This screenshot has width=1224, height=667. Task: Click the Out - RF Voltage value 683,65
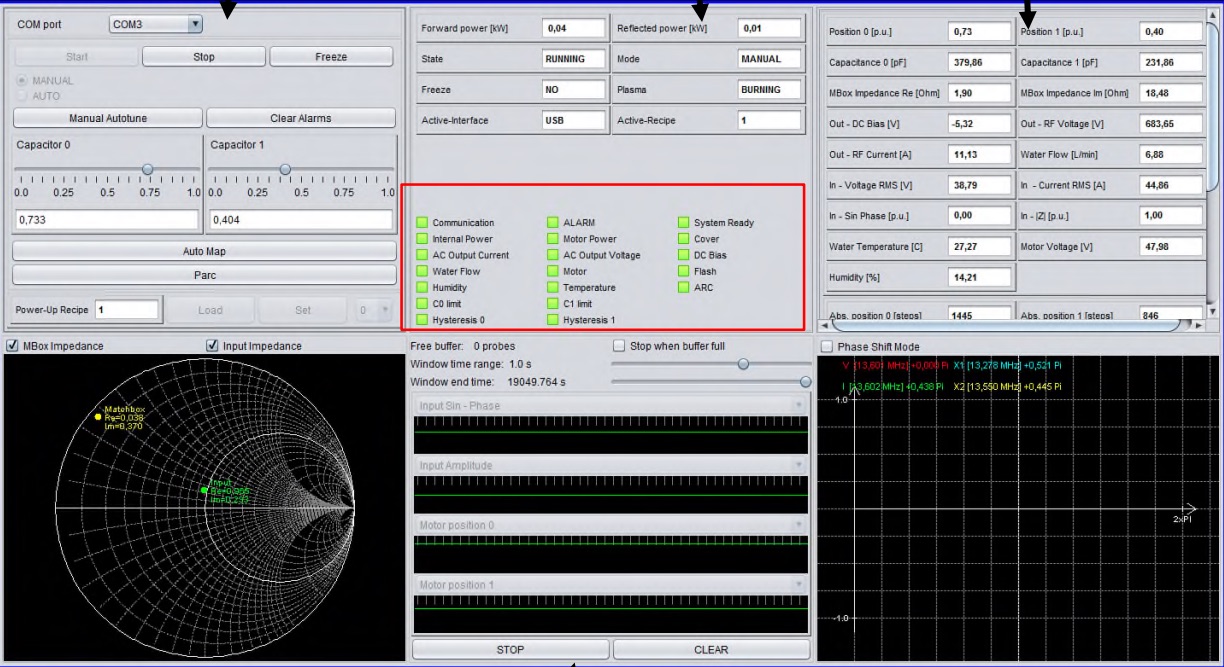(1171, 123)
